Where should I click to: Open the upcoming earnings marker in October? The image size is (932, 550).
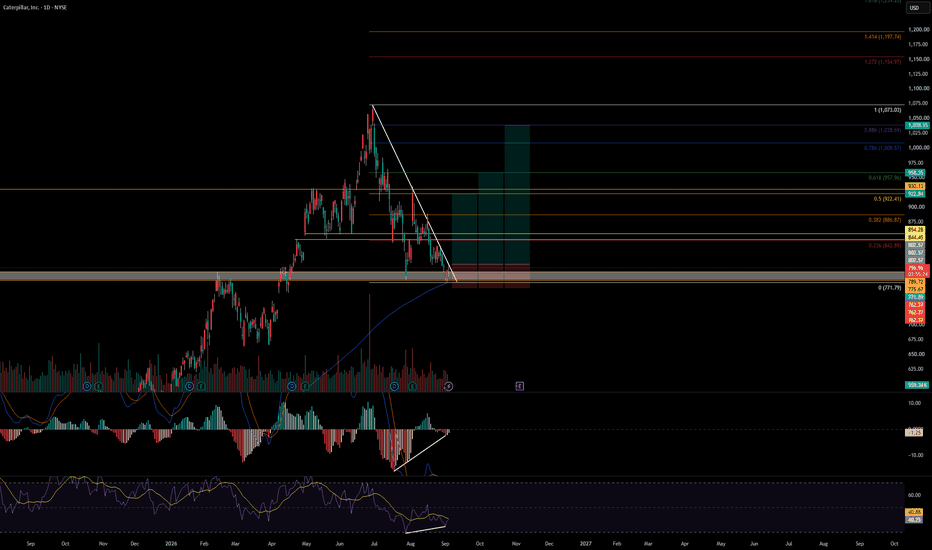(519, 386)
